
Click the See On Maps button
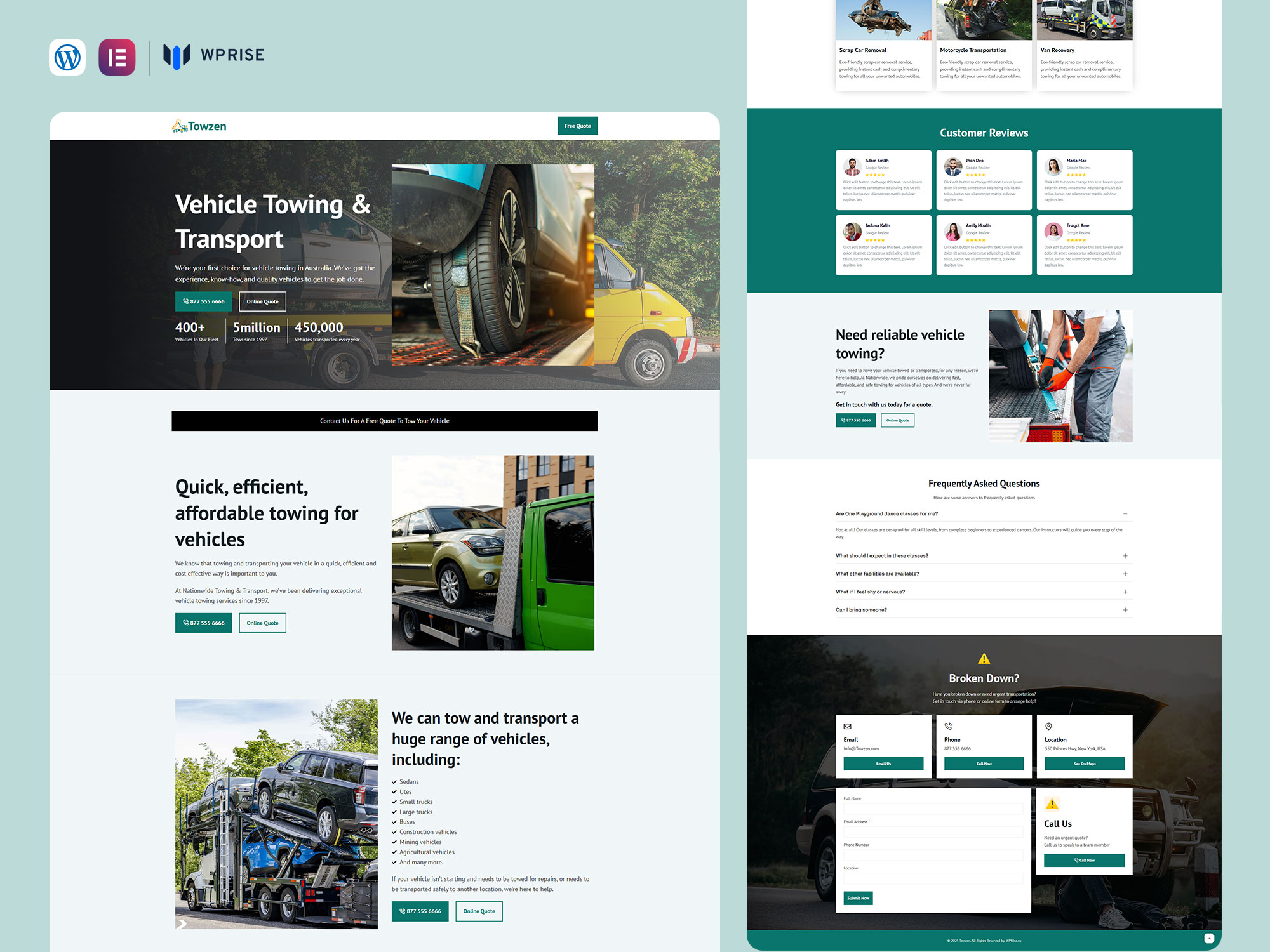pyautogui.click(x=1085, y=764)
